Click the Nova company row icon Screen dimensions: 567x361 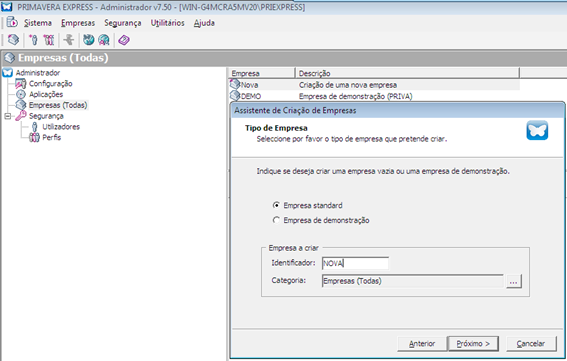[235, 85]
